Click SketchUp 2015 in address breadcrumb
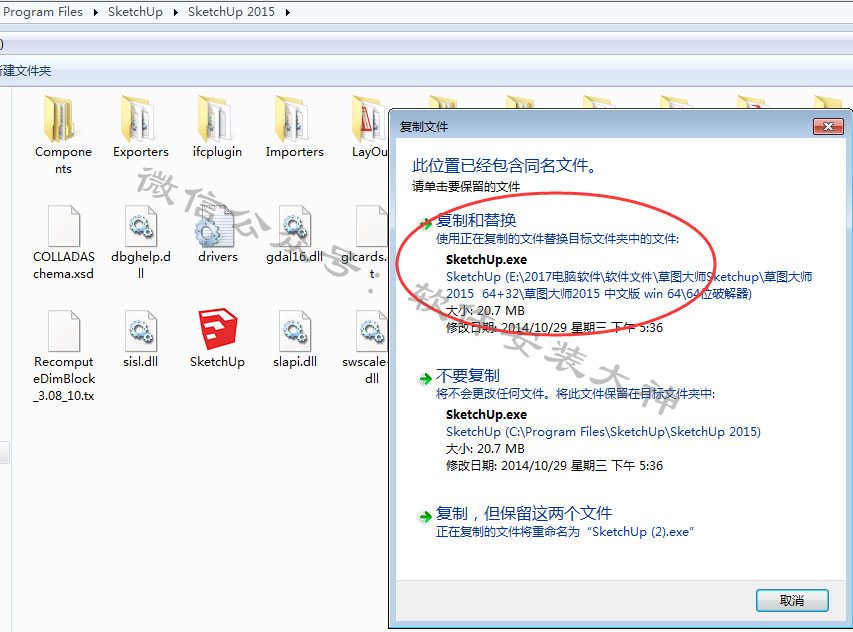Screen dimensions: 853x632 [x=231, y=11]
